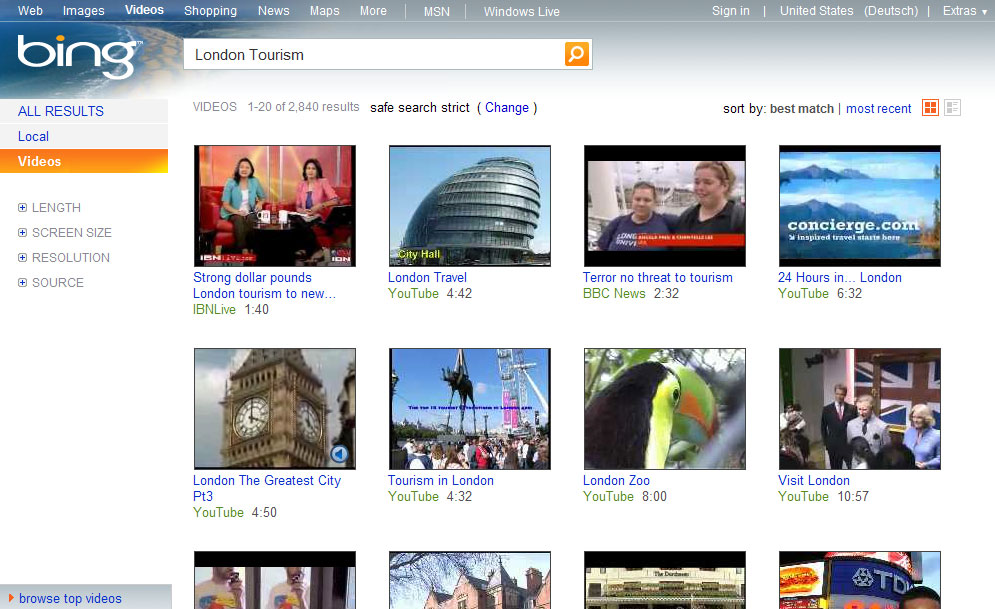Click the BBC News source label
The image size is (995, 609).
(614, 293)
